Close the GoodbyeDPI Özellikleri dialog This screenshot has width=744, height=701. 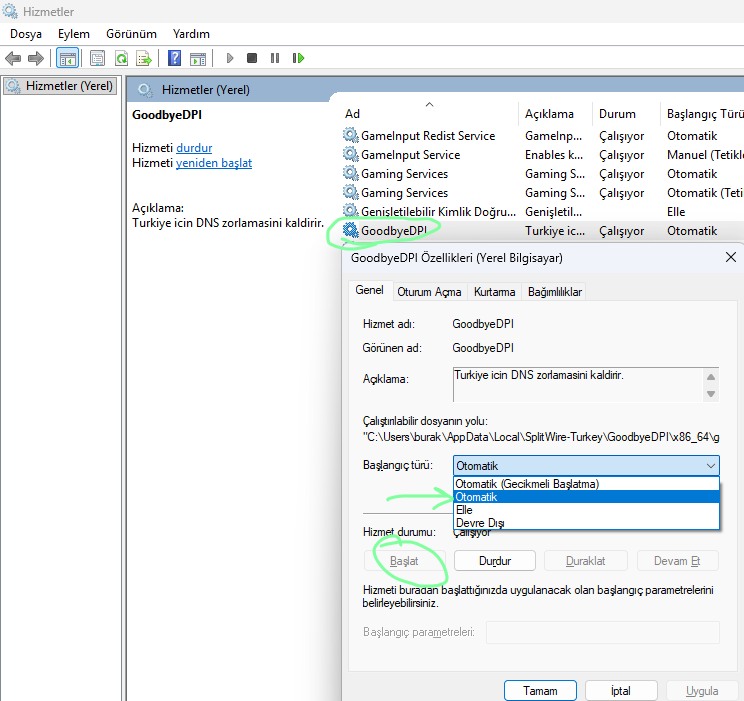click(731, 257)
